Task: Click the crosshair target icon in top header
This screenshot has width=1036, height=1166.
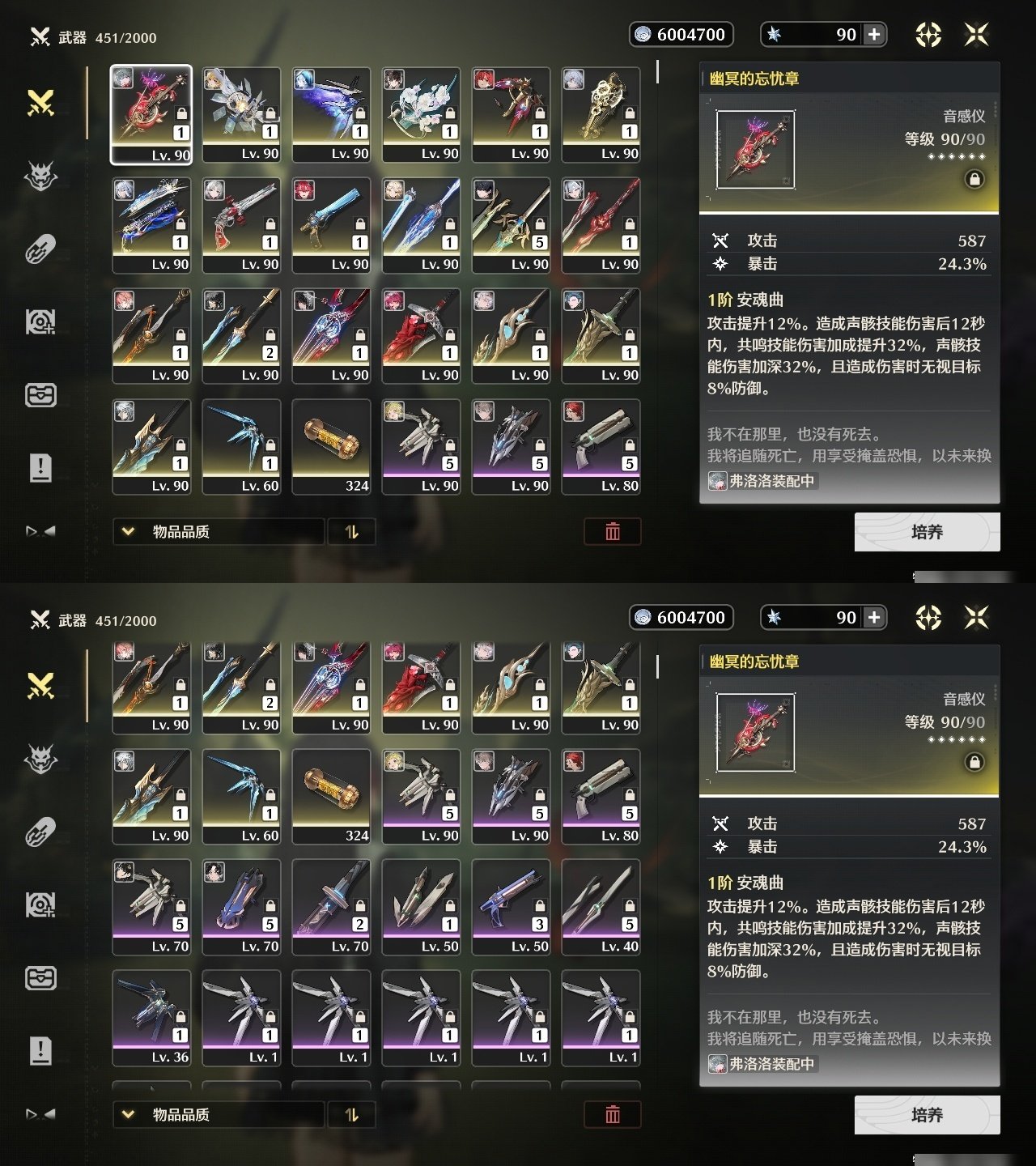Action: point(928,35)
